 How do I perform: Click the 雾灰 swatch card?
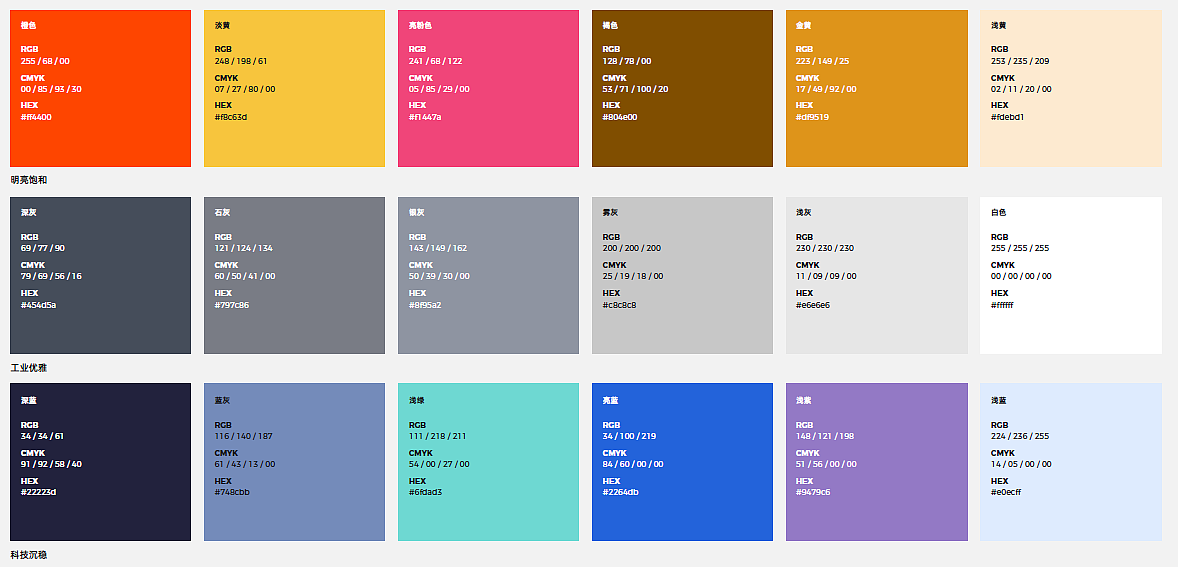(682, 276)
